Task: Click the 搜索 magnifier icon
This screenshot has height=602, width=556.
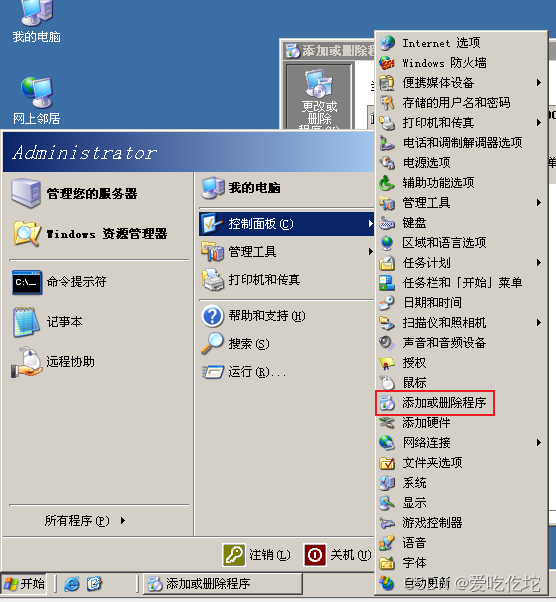Action: click(x=212, y=344)
